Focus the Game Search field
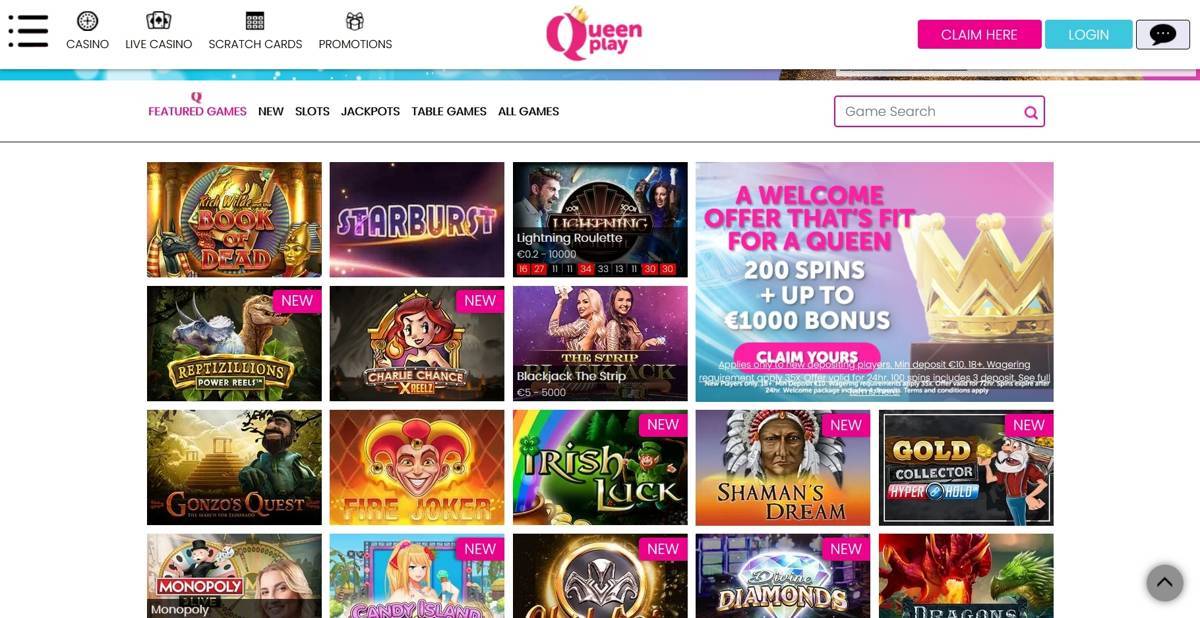This screenshot has width=1200, height=618. [x=939, y=111]
